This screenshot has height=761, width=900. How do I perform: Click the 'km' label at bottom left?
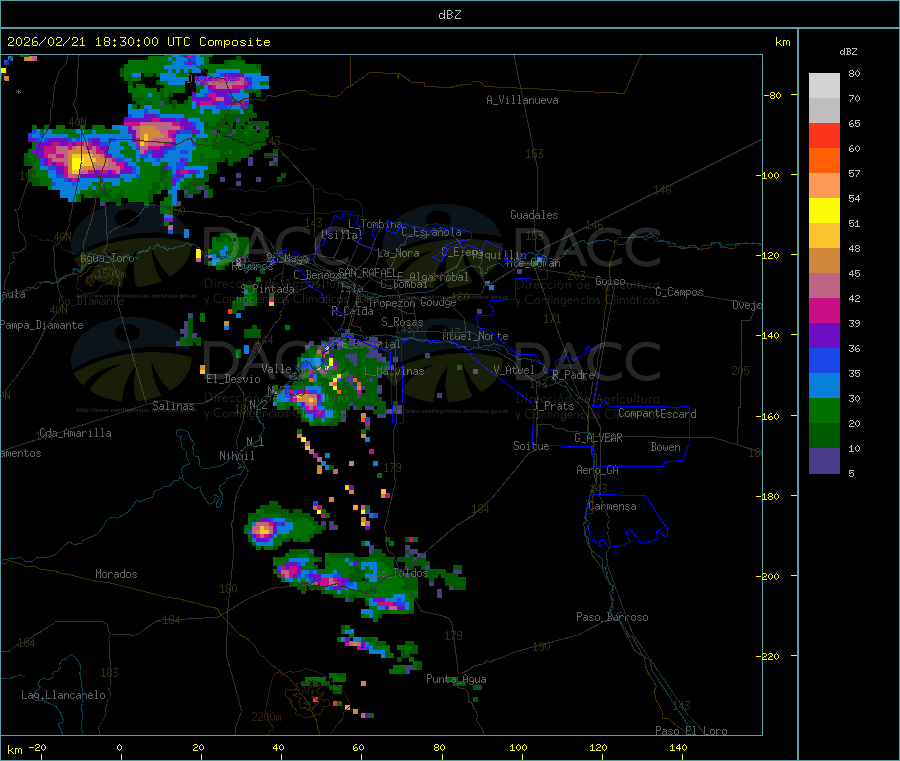[14, 750]
